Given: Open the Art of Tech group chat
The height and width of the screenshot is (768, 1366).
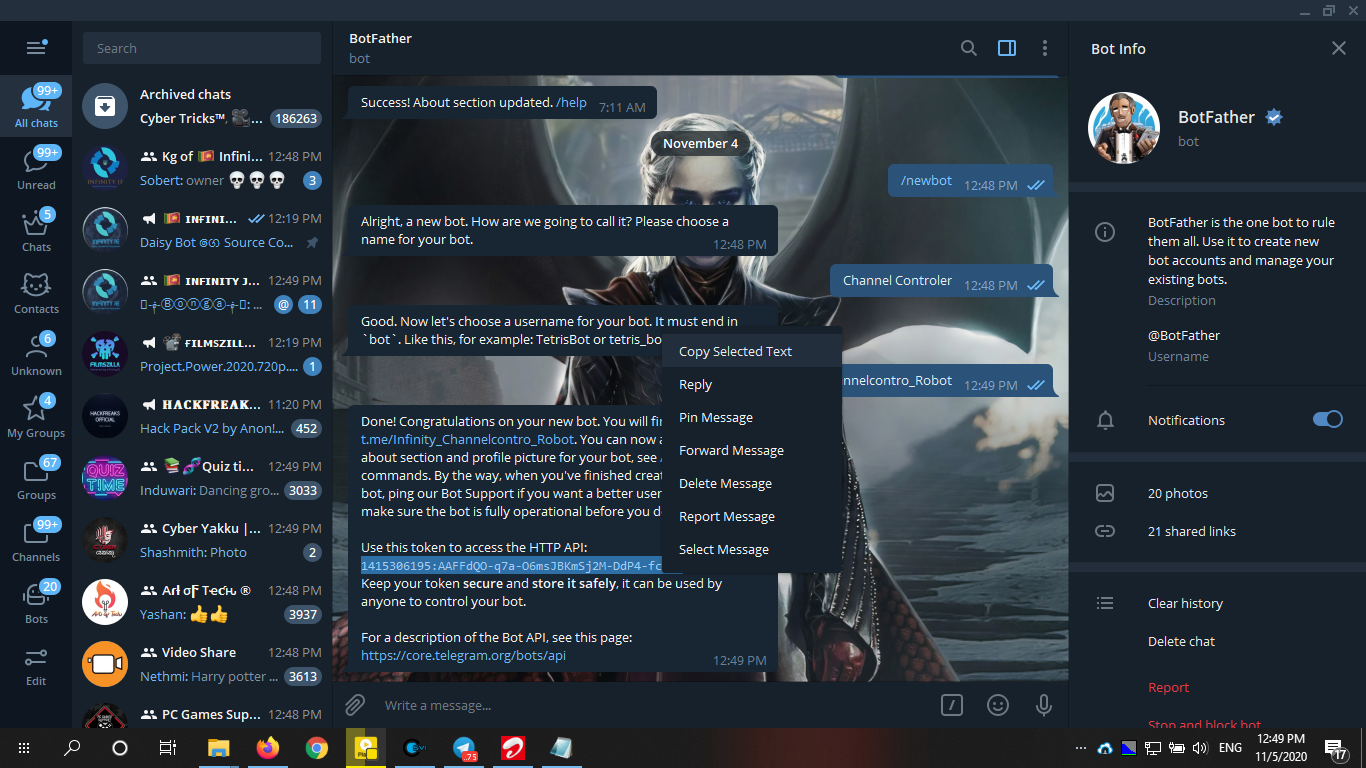Looking at the screenshot, I should point(202,602).
